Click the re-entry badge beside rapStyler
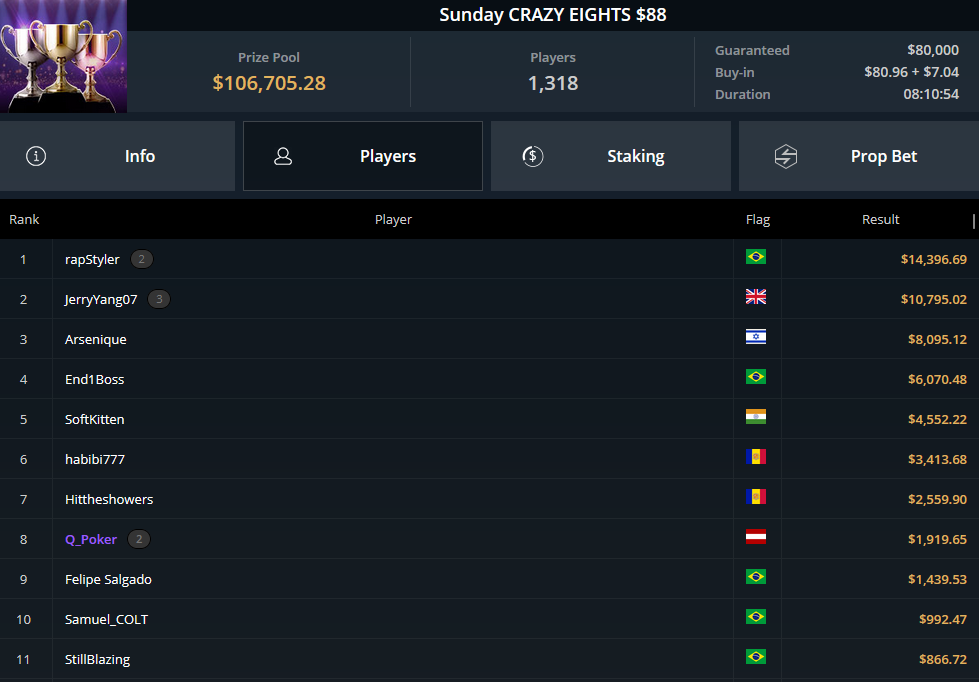This screenshot has height=682, width=979. pos(142,259)
